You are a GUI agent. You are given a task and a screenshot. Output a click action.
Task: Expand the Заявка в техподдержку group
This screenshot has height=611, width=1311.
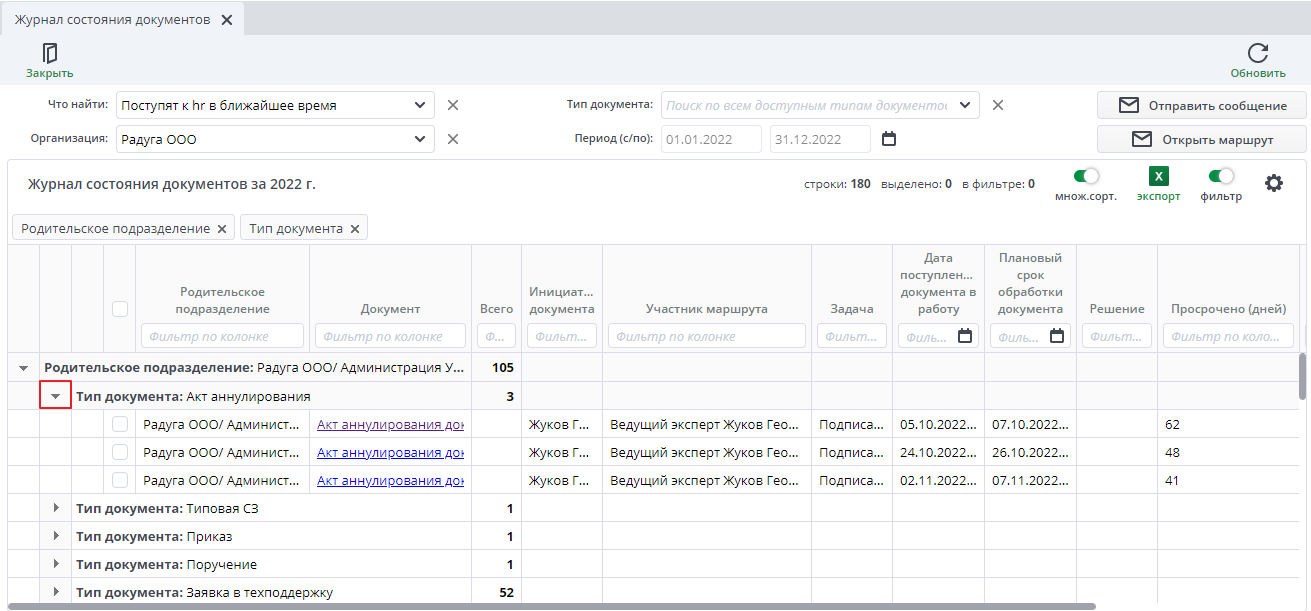pyautogui.click(x=55, y=592)
